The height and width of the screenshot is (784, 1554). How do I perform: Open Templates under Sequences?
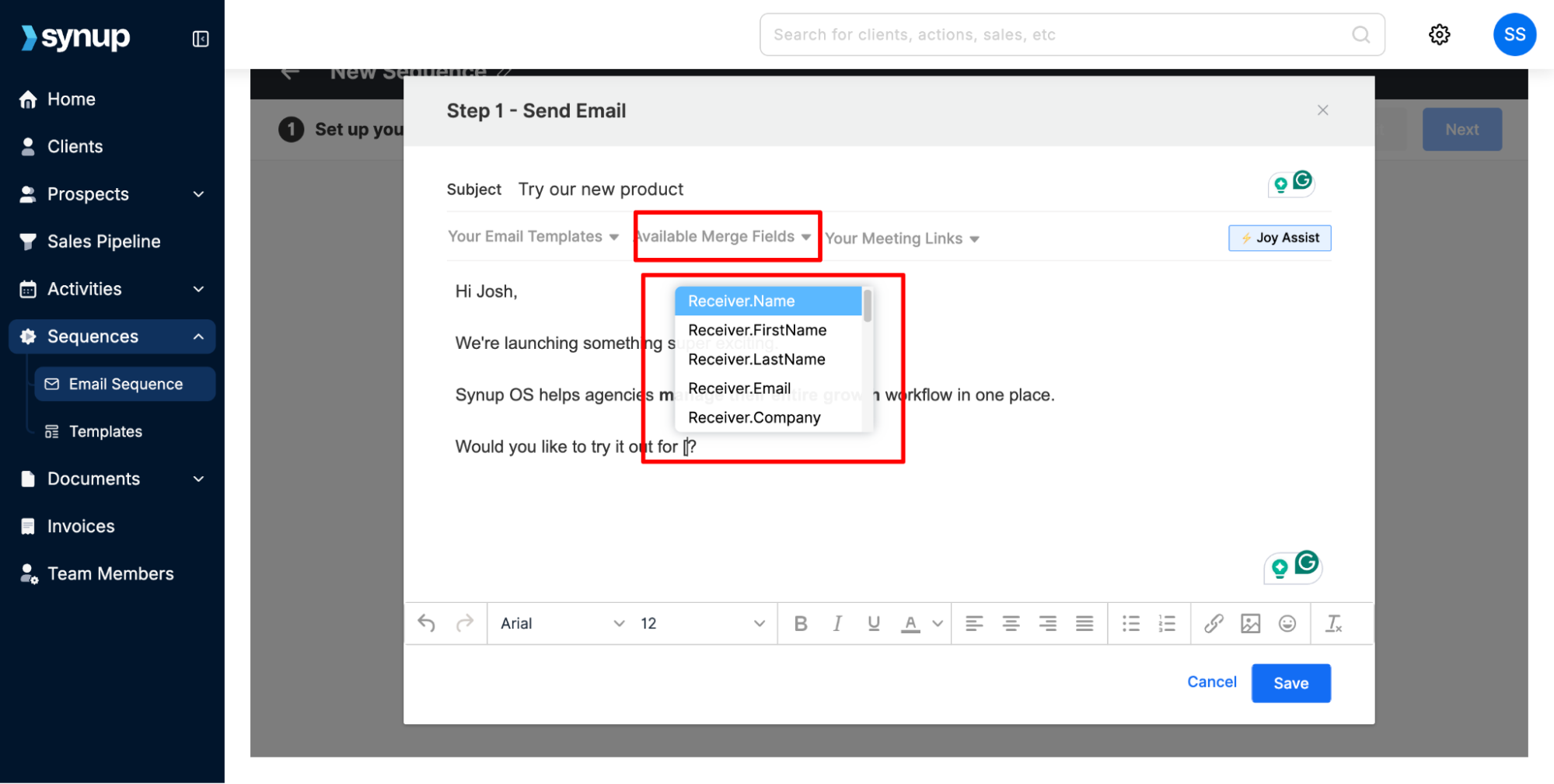tap(124, 431)
